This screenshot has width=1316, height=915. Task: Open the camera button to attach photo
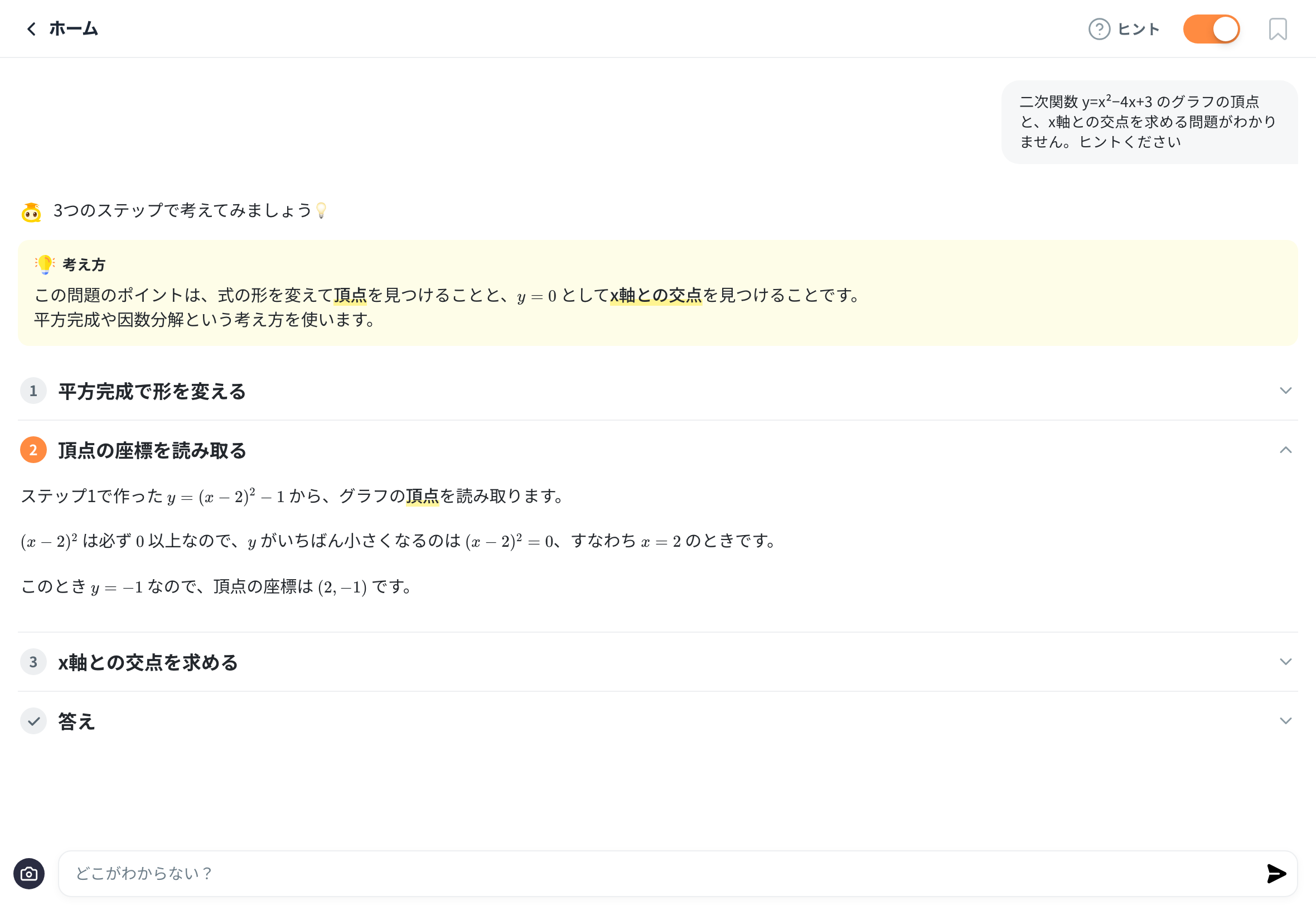[x=28, y=874]
